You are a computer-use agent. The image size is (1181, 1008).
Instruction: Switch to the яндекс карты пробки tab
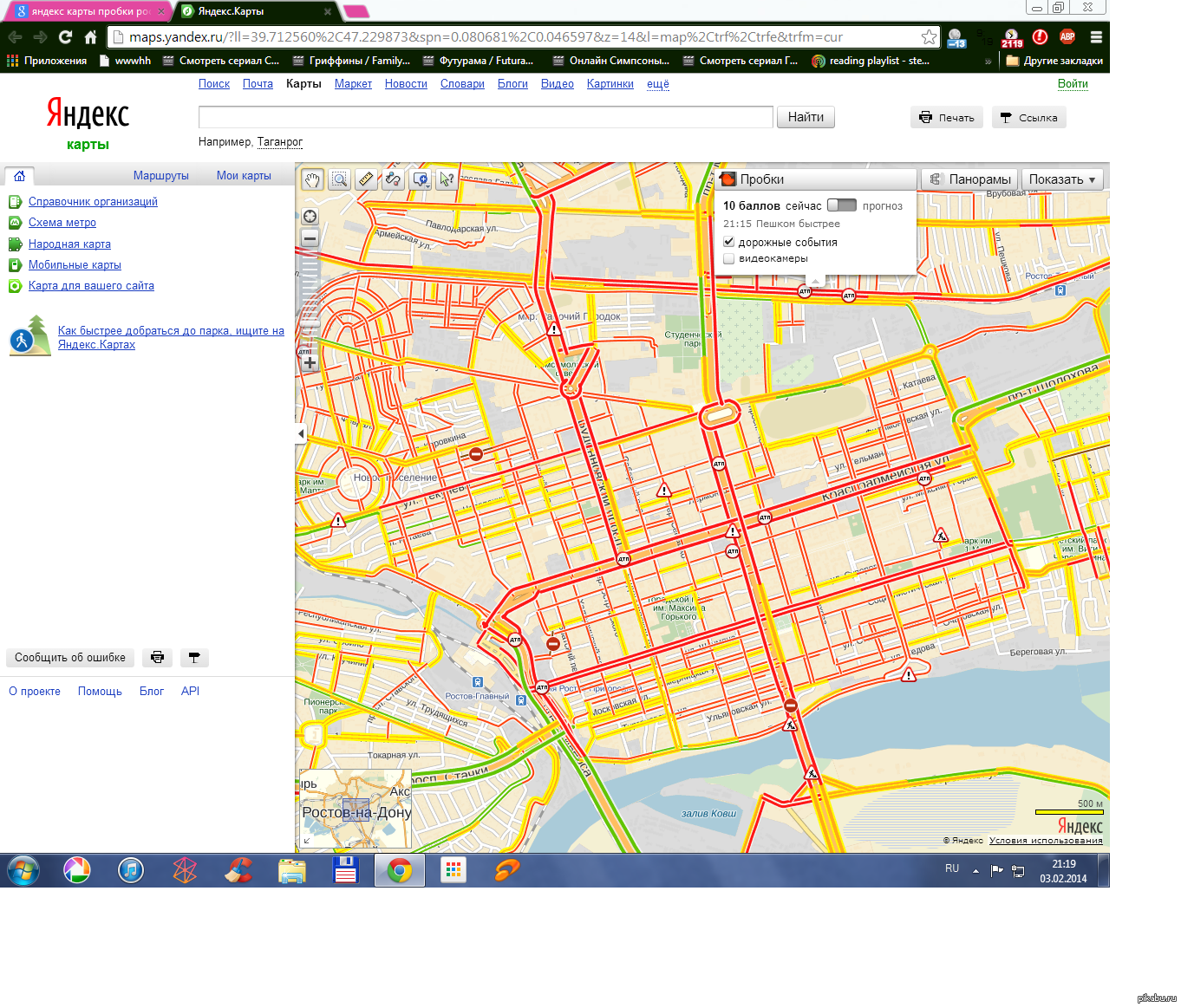[90, 11]
